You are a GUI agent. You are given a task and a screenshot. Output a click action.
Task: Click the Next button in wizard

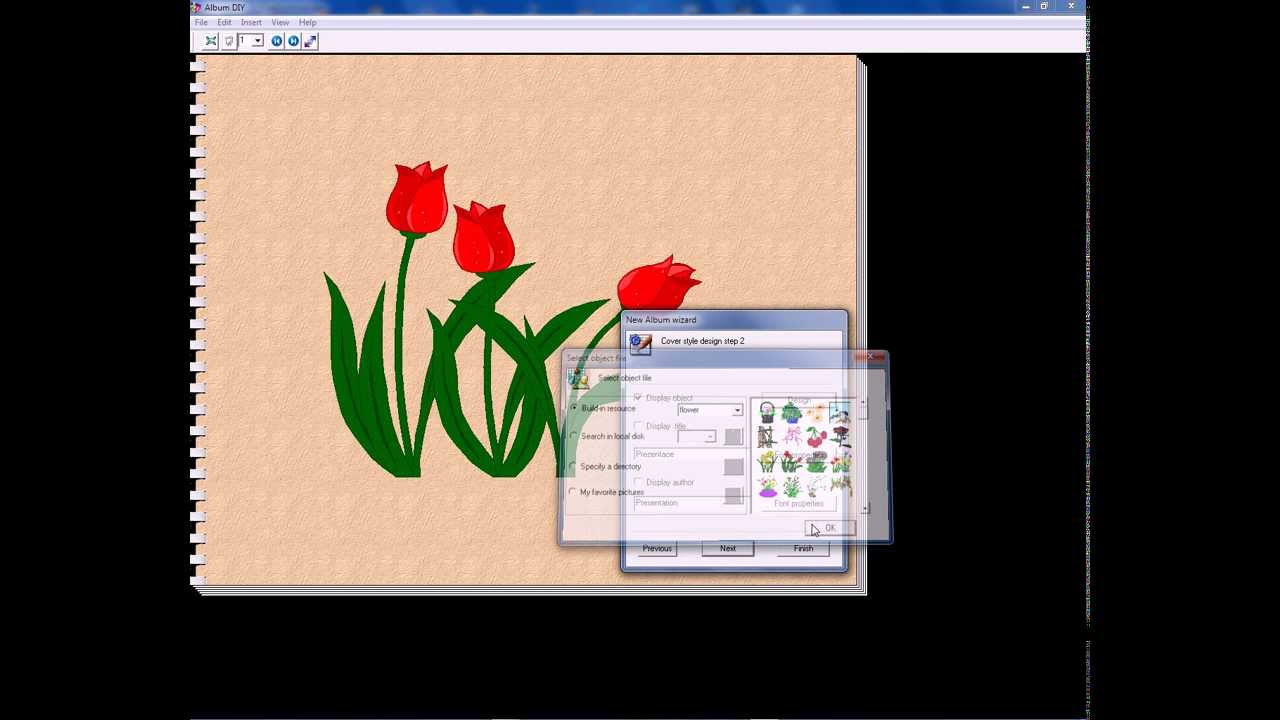[728, 549]
